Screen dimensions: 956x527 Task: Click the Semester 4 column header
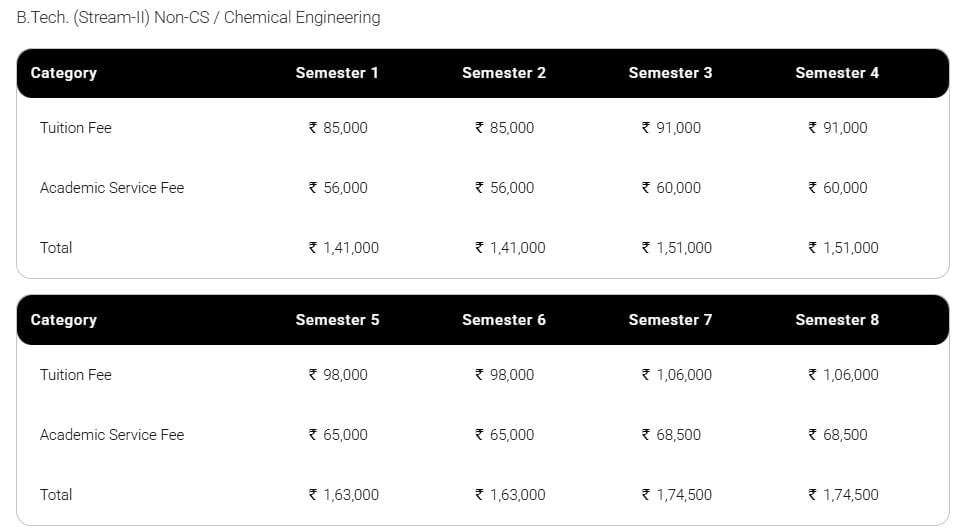837,73
